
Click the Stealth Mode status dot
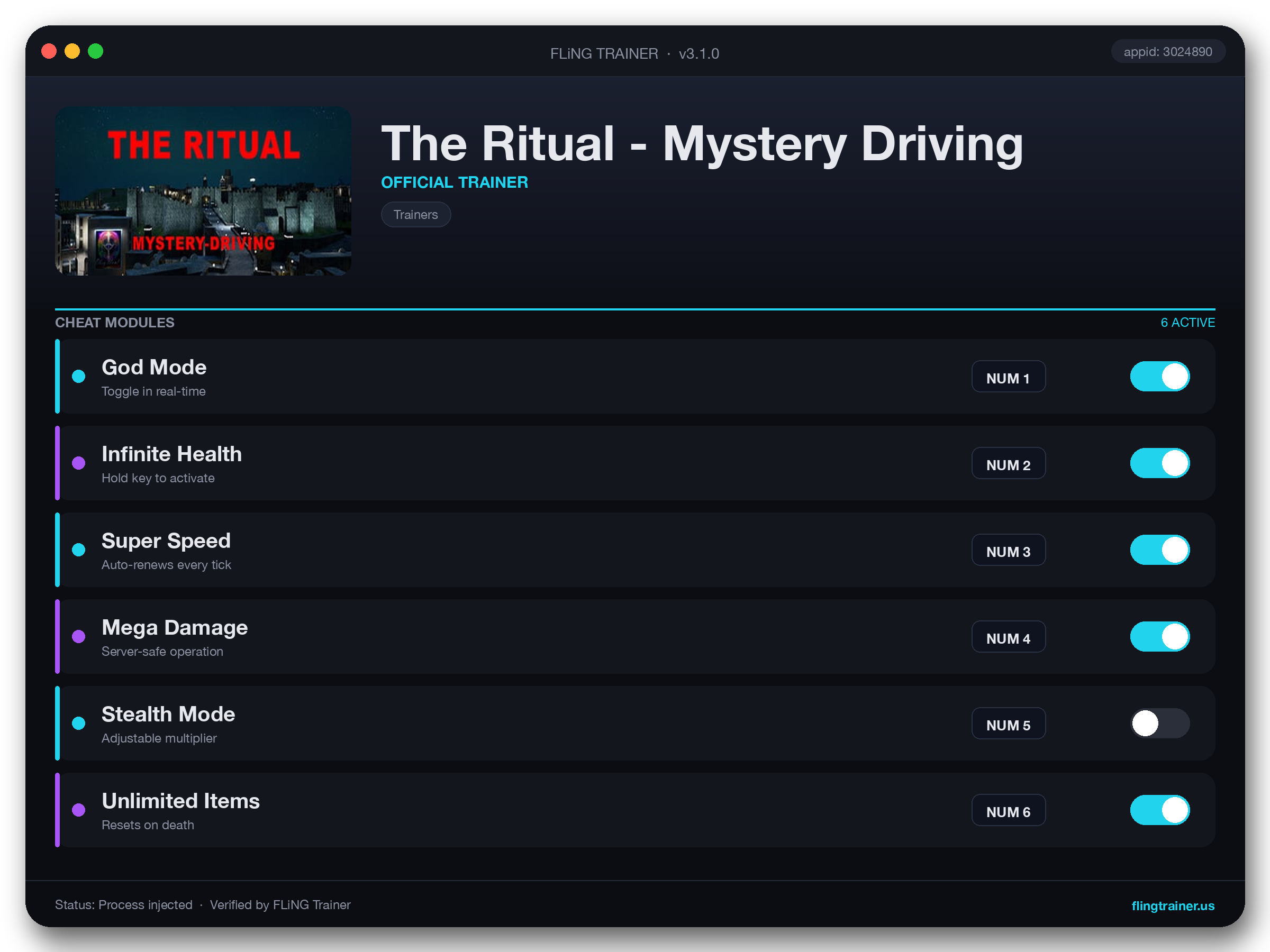click(79, 723)
